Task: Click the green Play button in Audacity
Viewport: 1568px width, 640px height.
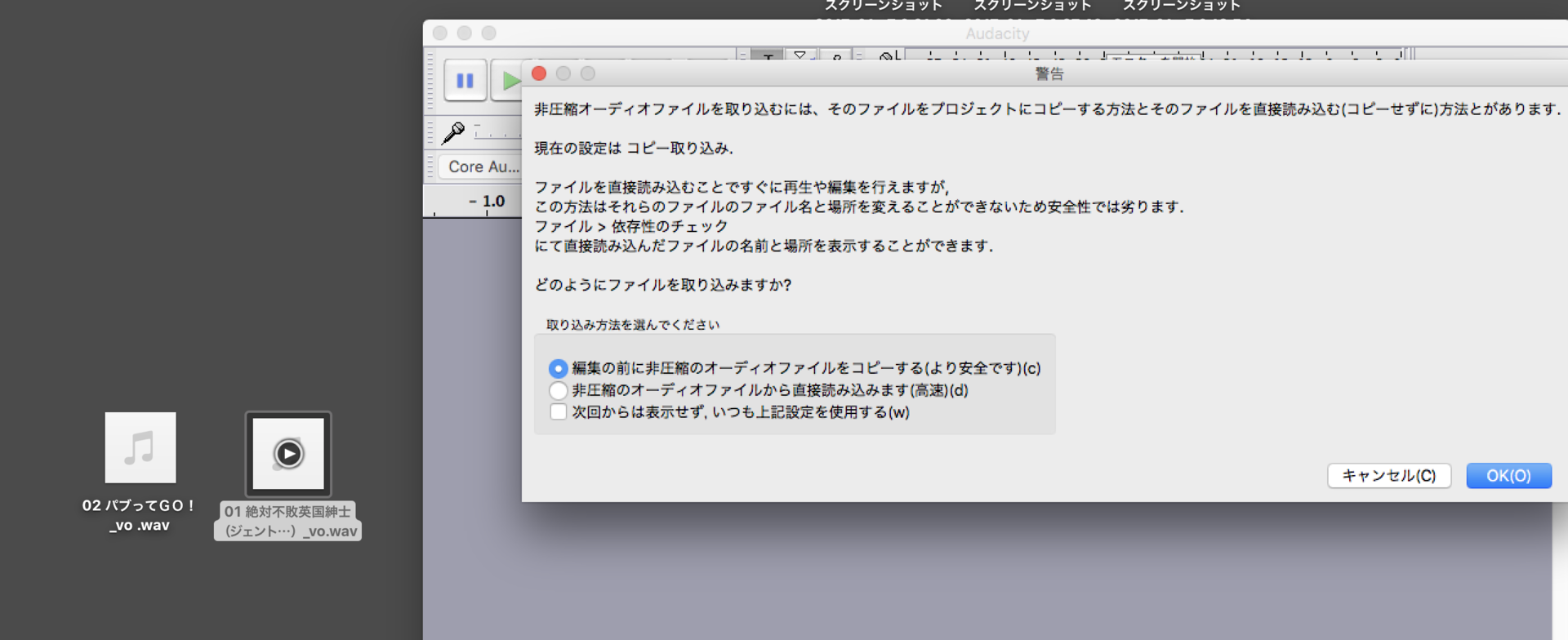Action: (x=506, y=80)
